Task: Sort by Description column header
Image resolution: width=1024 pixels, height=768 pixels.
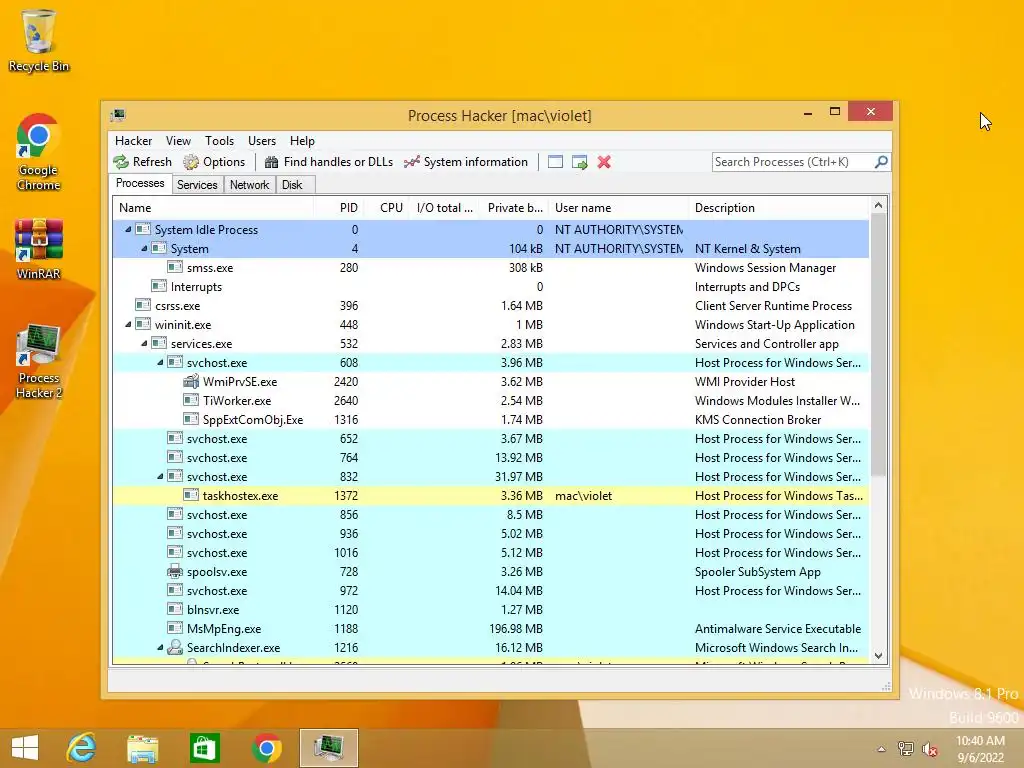Action: pyautogui.click(x=778, y=208)
